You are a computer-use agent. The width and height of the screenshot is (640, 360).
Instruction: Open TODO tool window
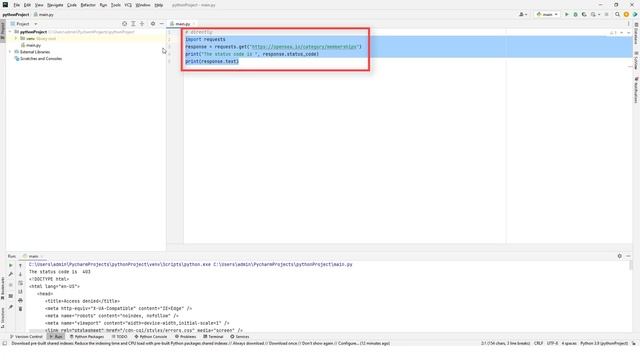(120, 337)
